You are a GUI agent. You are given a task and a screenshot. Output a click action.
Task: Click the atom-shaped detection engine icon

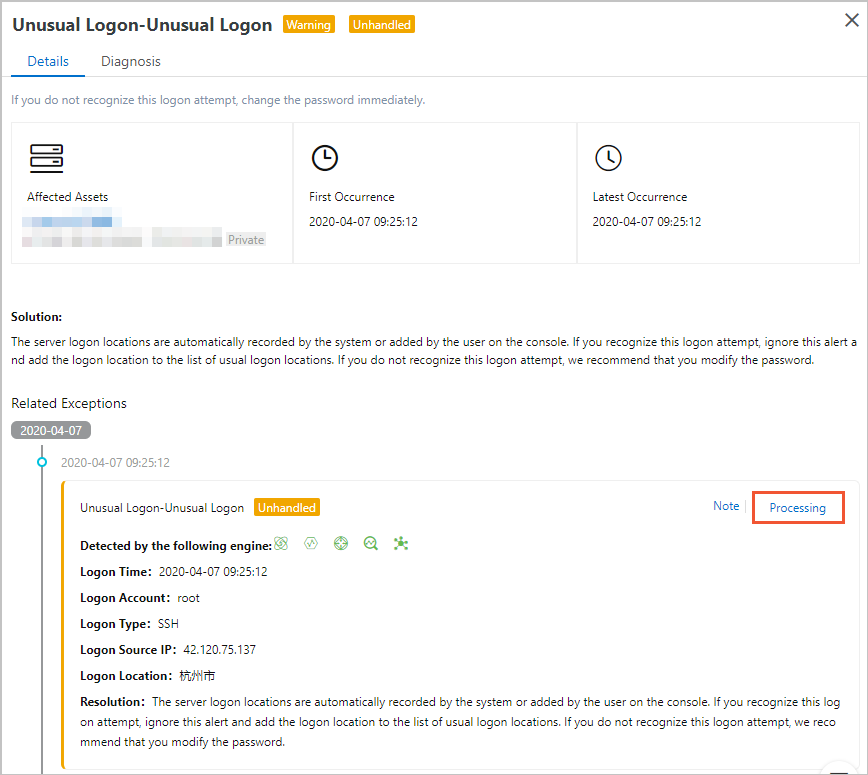pyautogui.click(x=281, y=544)
